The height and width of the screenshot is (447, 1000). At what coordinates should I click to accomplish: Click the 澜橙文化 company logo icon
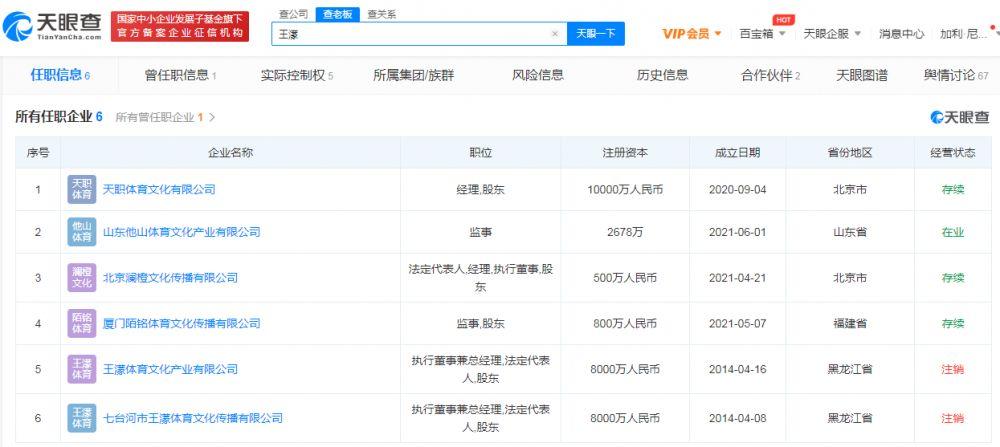click(x=82, y=278)
